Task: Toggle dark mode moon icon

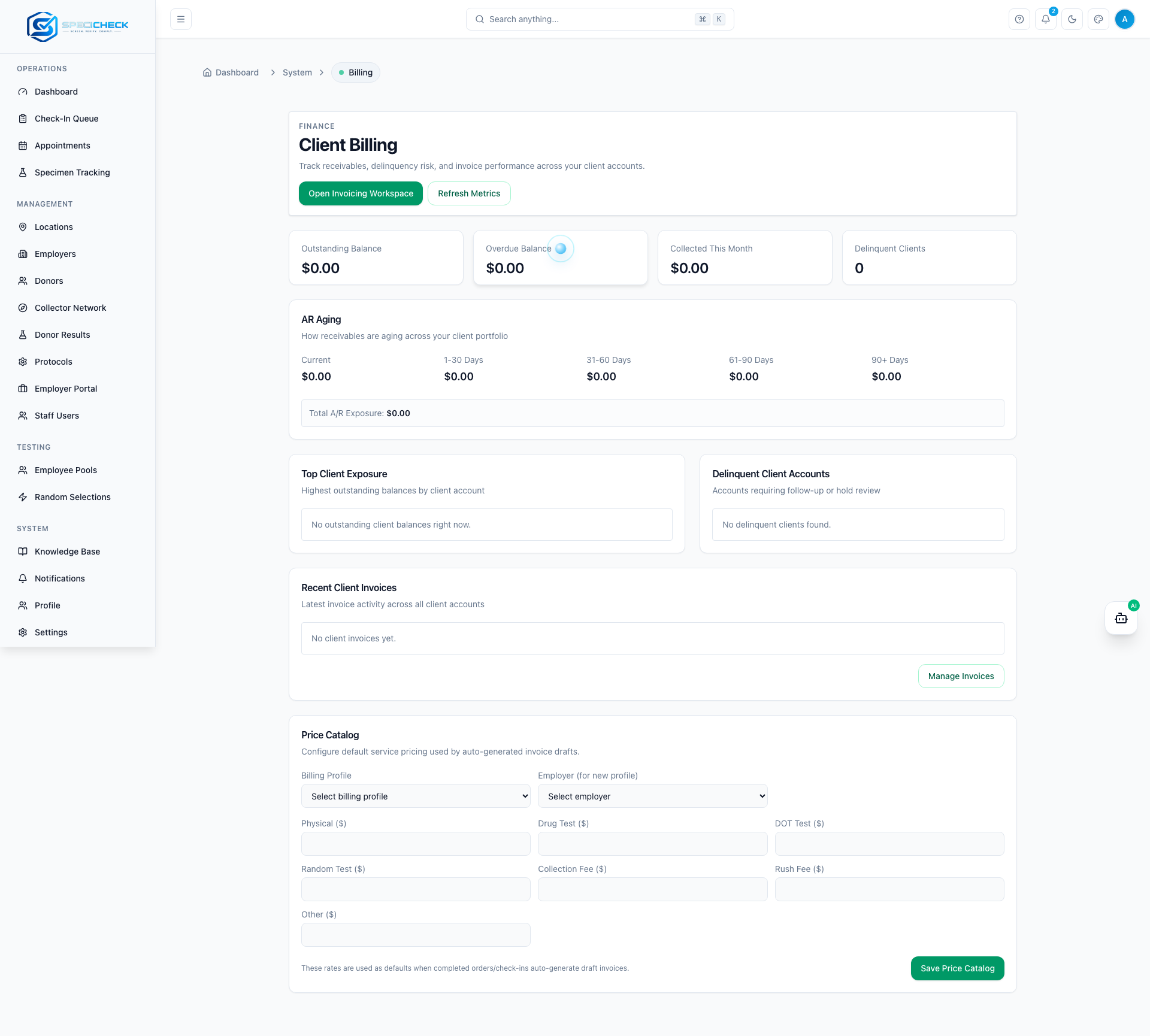Action: (x=1072, y=19)
